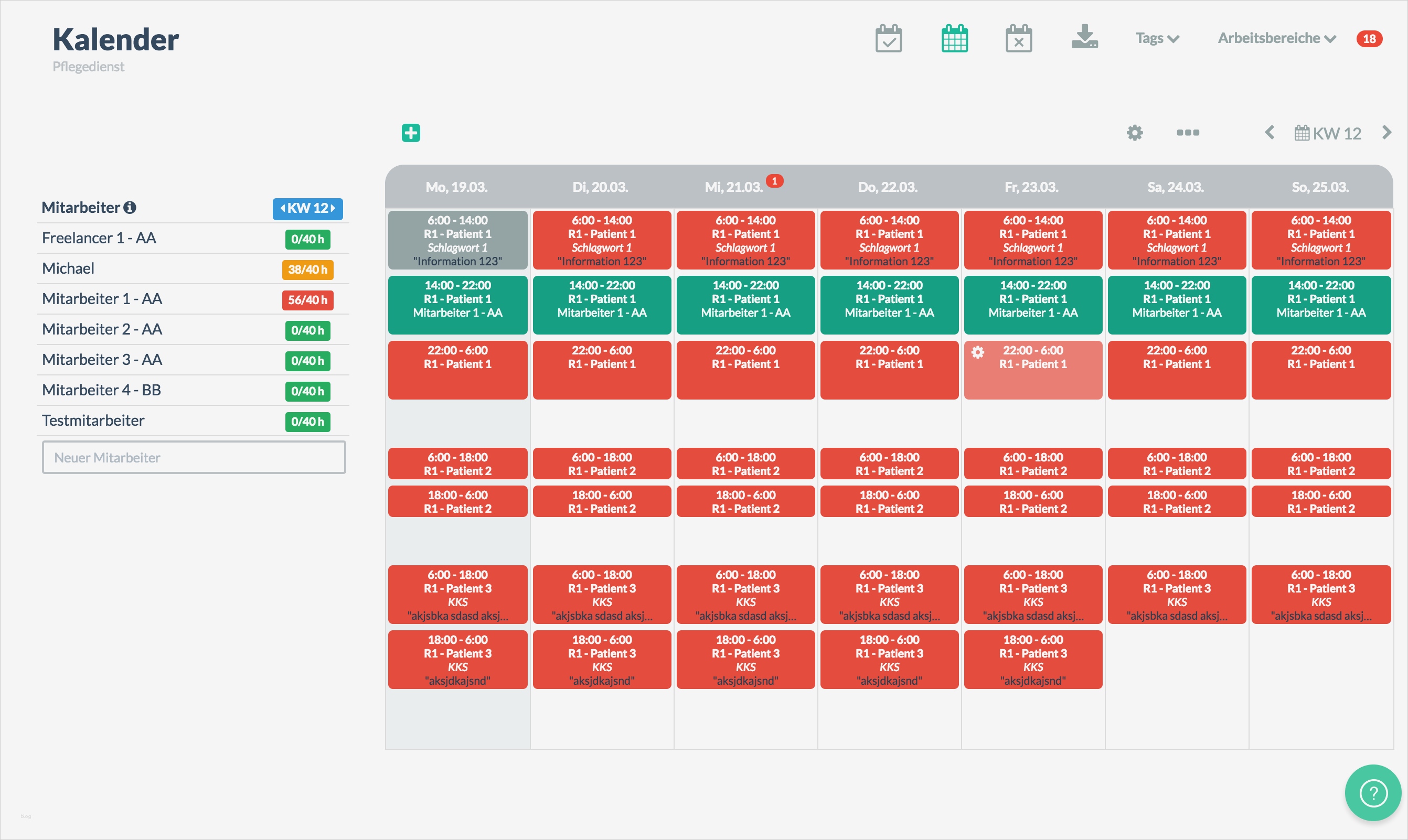Image resolution: width=1408 pixels, height=840 pixels.
Task: Click the three-dots more options icon
Action: (x=1188, y=133)
